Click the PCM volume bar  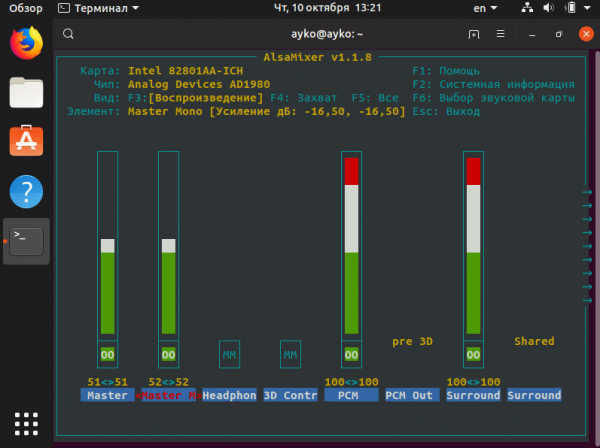tap(351, 246)
